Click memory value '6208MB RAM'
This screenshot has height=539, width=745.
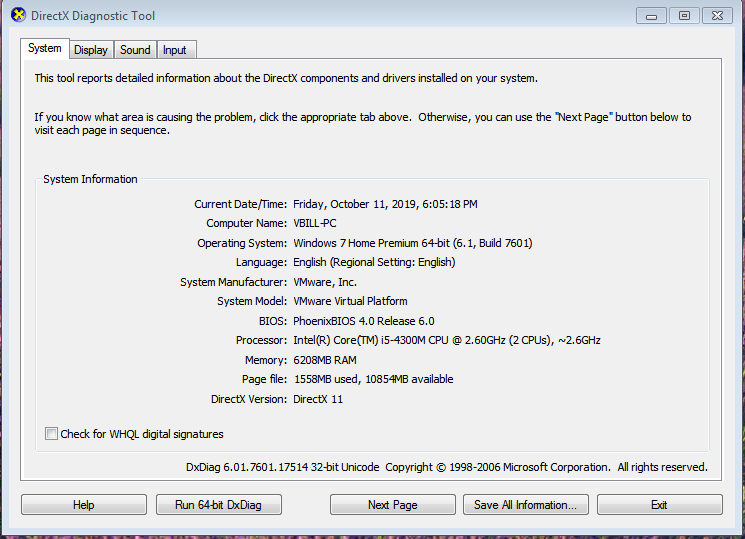[325, 360]
